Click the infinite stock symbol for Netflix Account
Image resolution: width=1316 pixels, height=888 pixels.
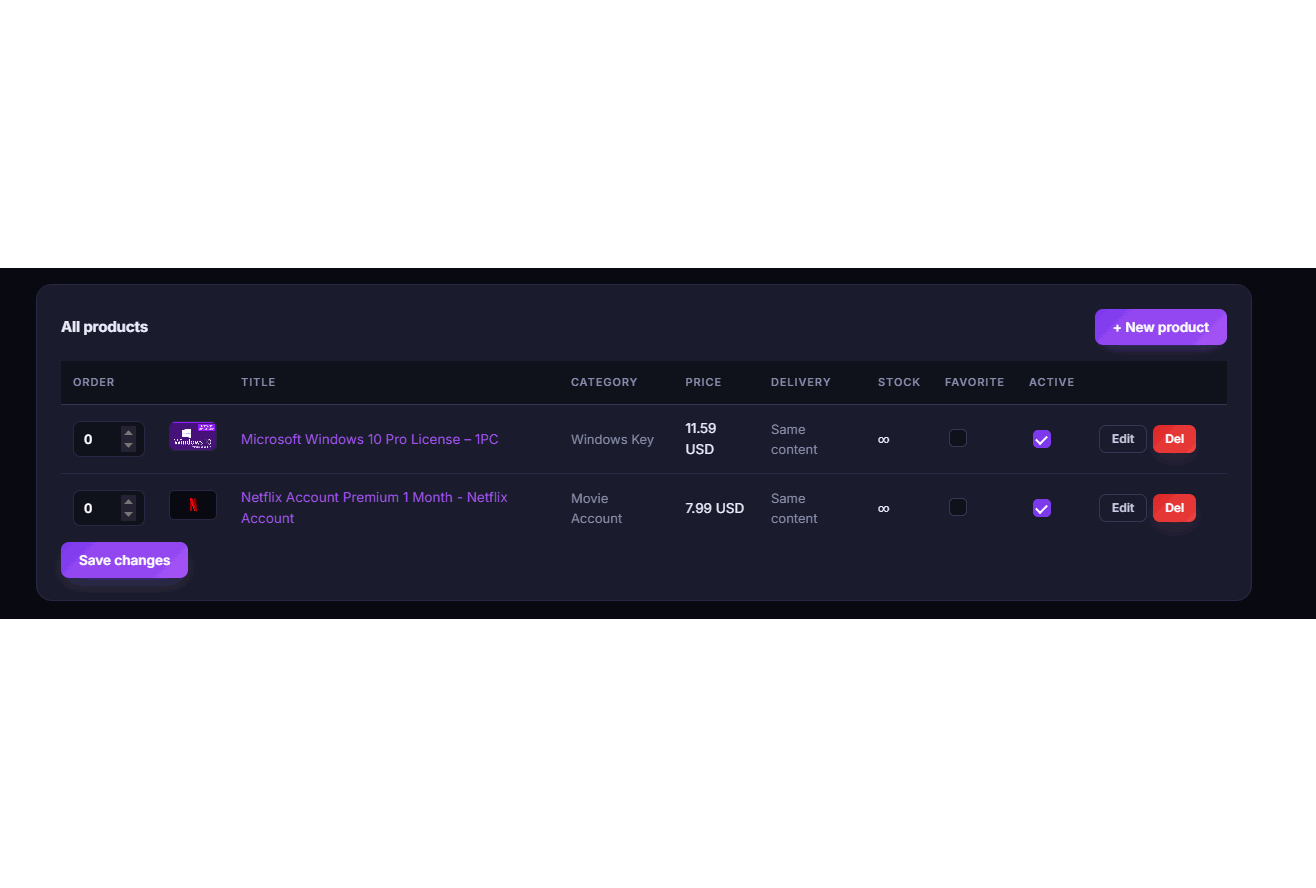(x=884, y=508)
